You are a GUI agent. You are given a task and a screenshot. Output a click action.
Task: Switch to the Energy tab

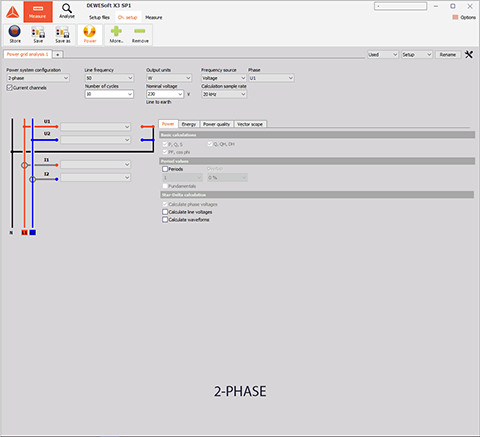189,124
